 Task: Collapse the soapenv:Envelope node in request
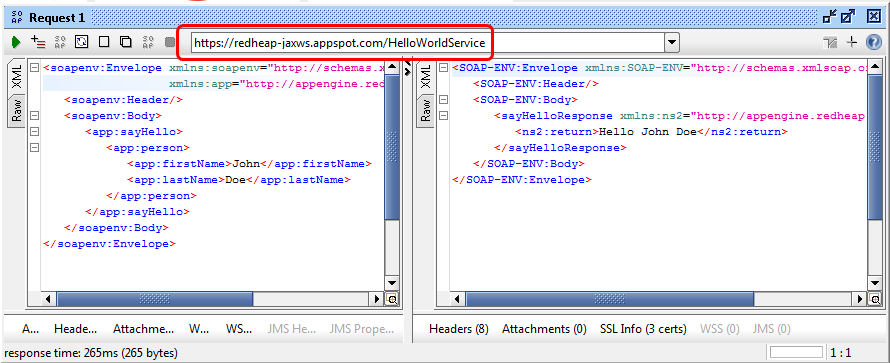(x=34, y=68)
